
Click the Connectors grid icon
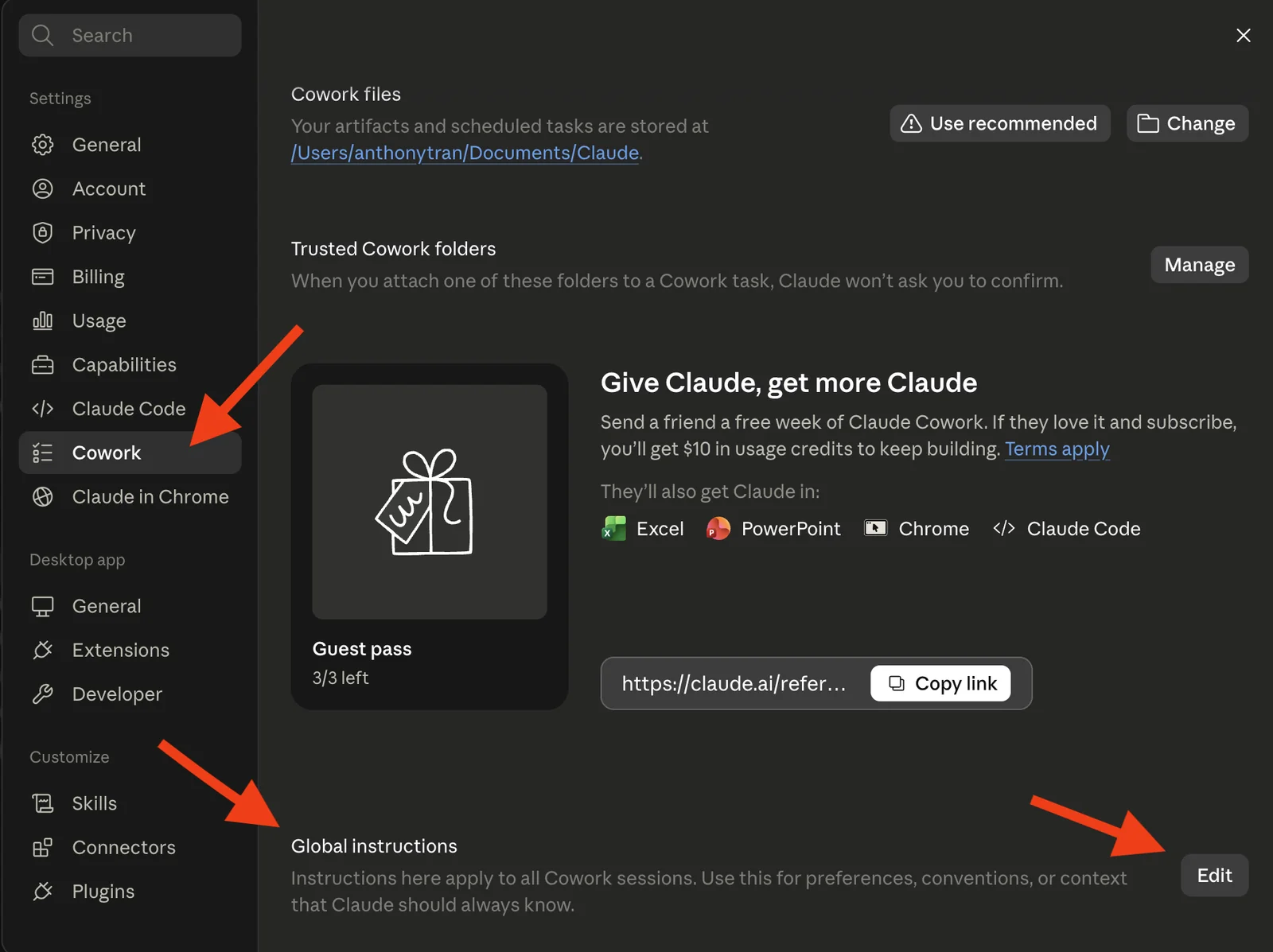point(42,848)
